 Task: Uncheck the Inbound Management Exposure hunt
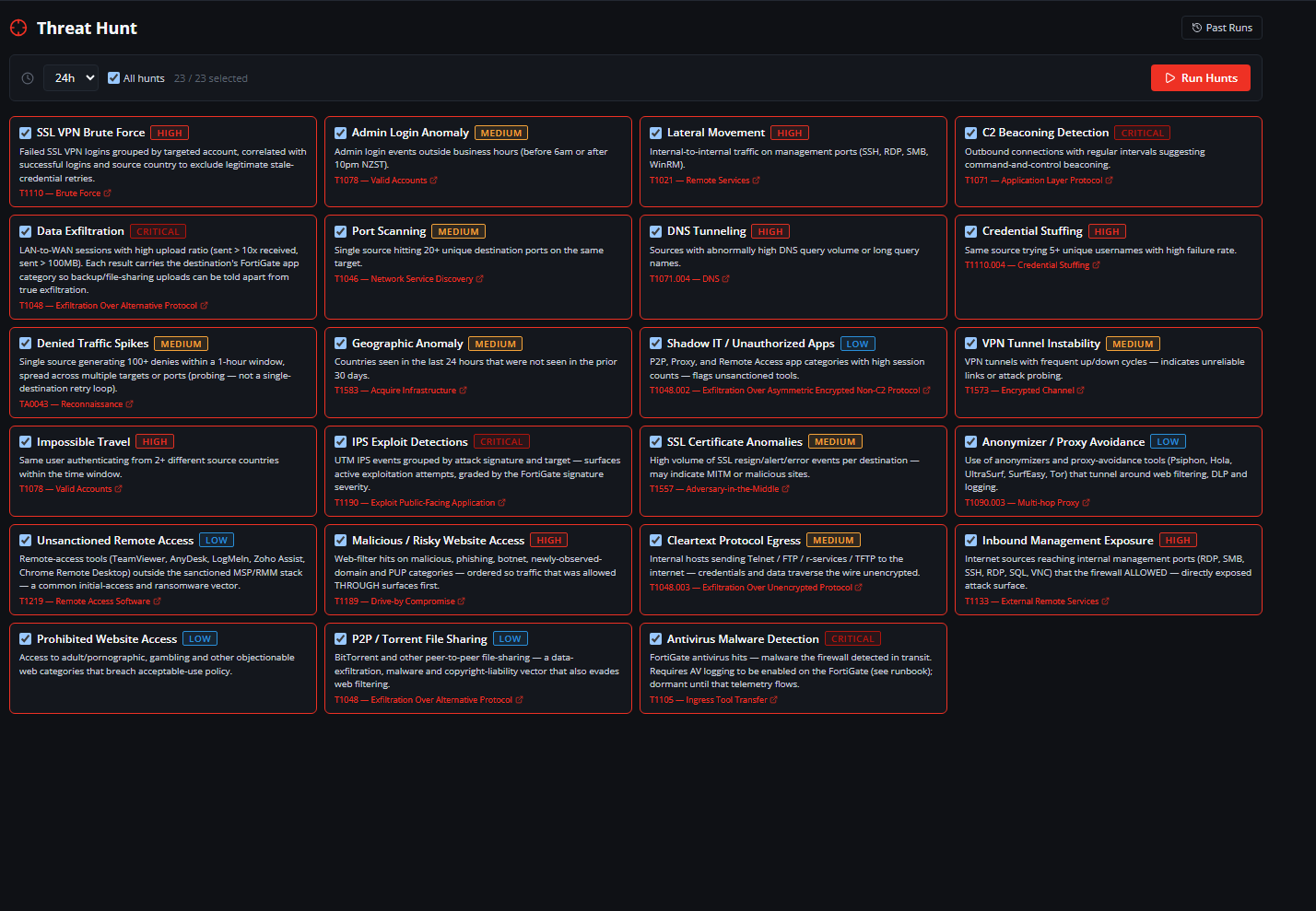(971, 541)
